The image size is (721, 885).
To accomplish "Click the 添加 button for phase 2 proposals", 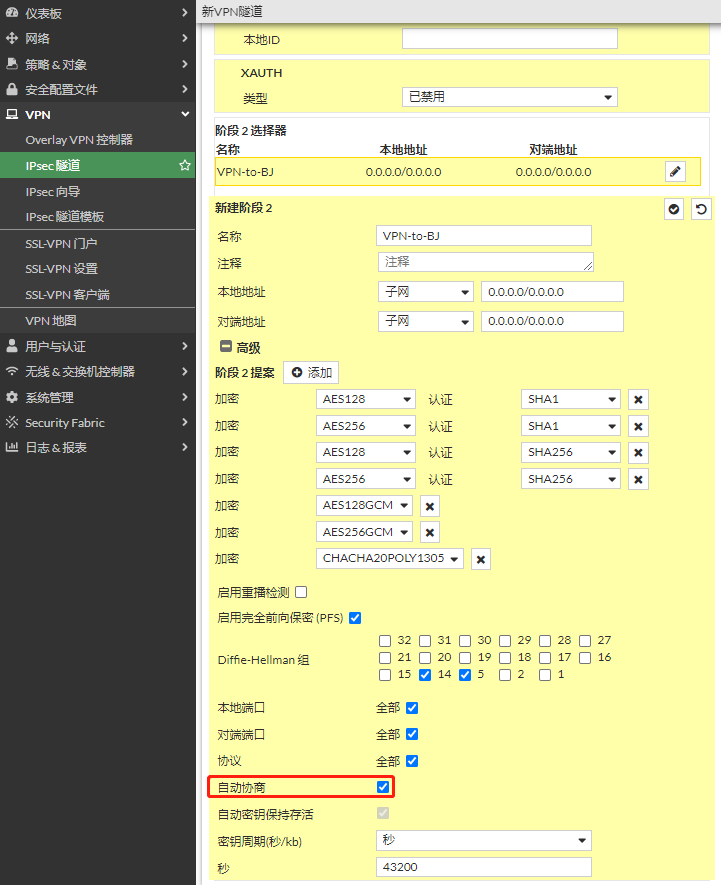I will coord(311,373).
